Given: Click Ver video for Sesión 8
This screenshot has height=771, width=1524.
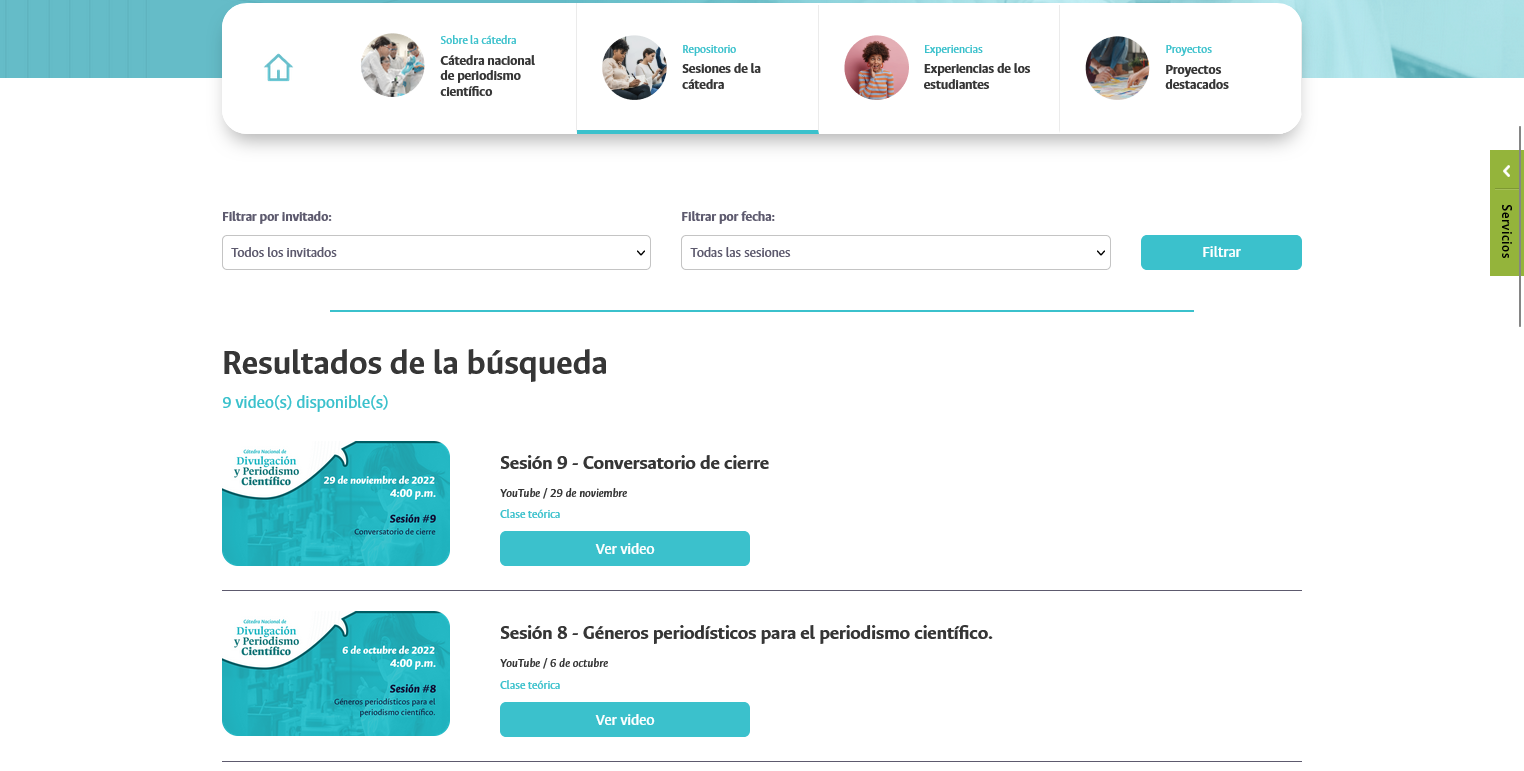Looking at the screenshot, I should click(624, 720).
